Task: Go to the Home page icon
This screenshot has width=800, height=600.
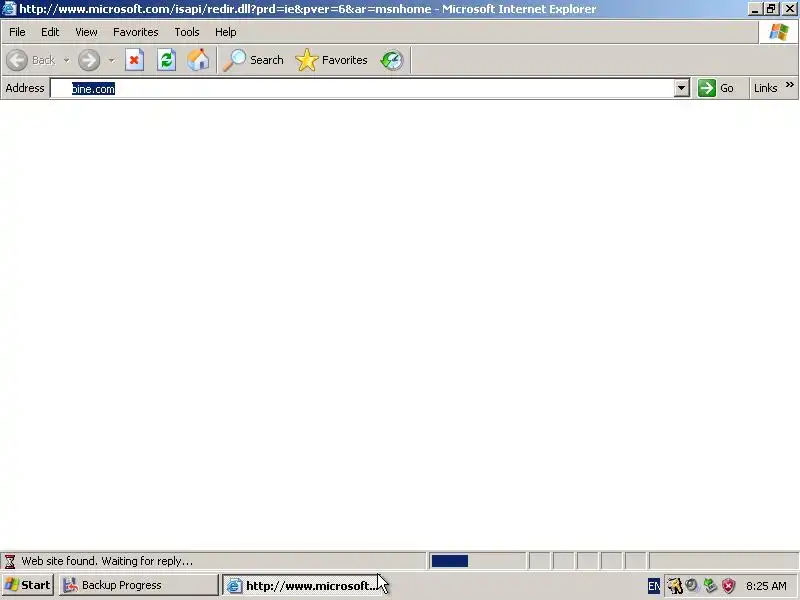Action: coord(198,60)
